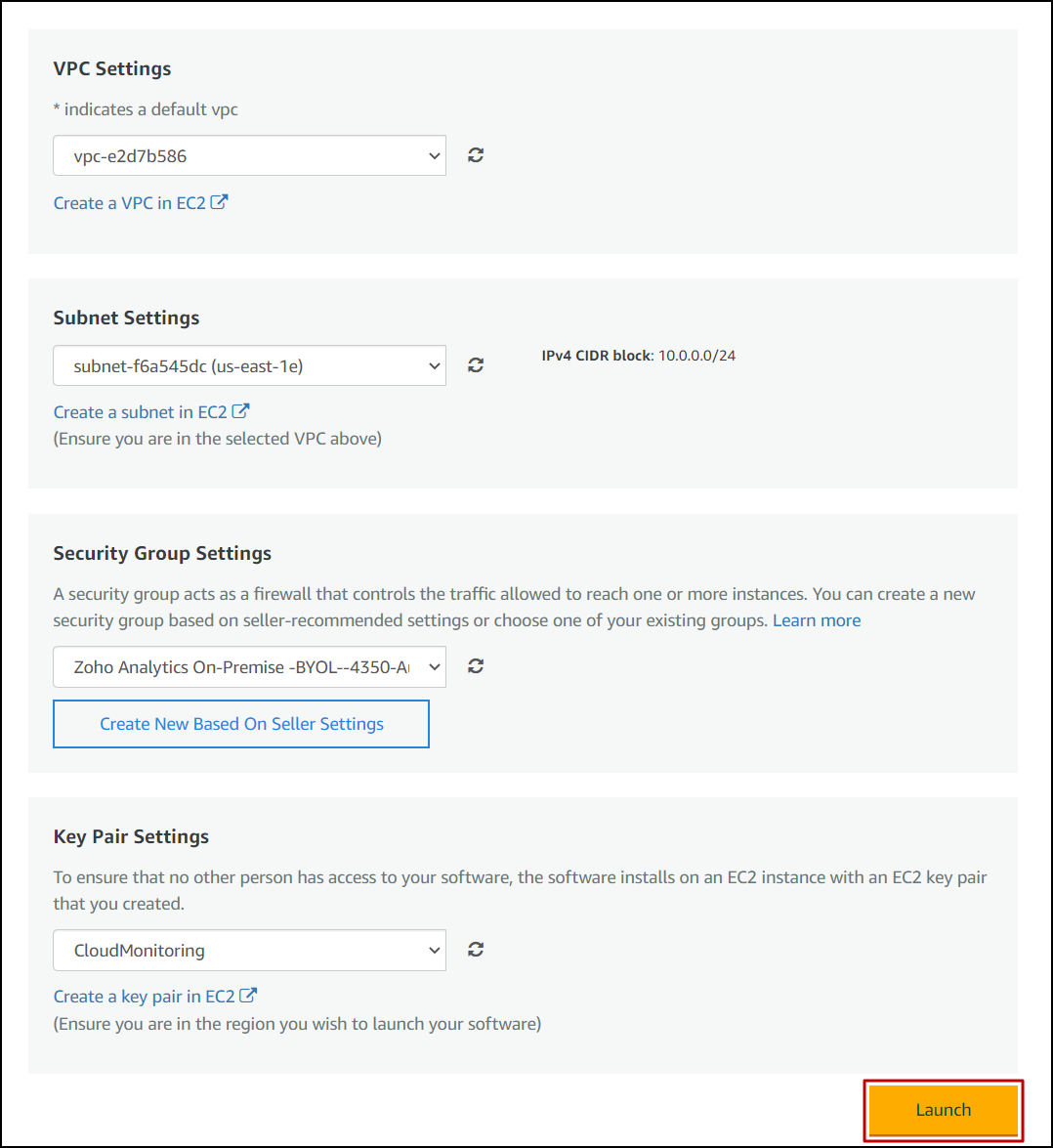Viewport: 1053px width, 1148px height.
Task: Open Create a VPC in EC2 link
Action: click(x=130, y=203)
